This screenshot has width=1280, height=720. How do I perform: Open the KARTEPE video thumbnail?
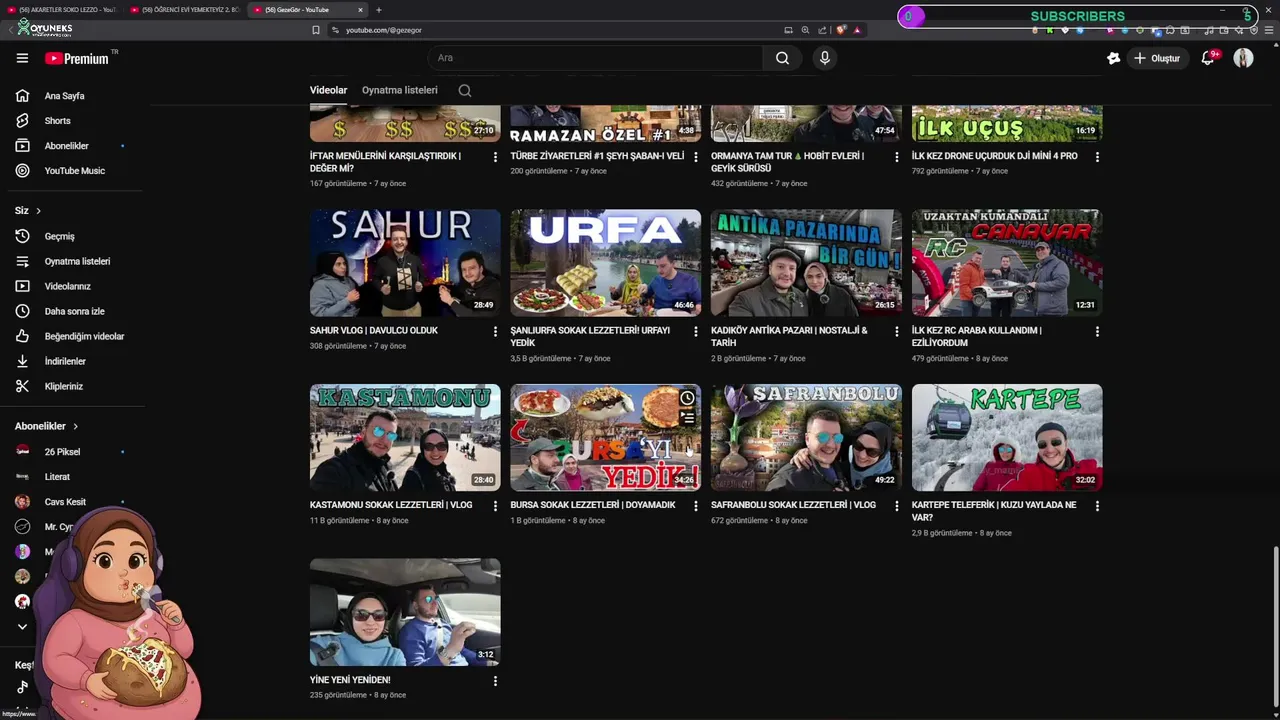[x=1007, y=438]
